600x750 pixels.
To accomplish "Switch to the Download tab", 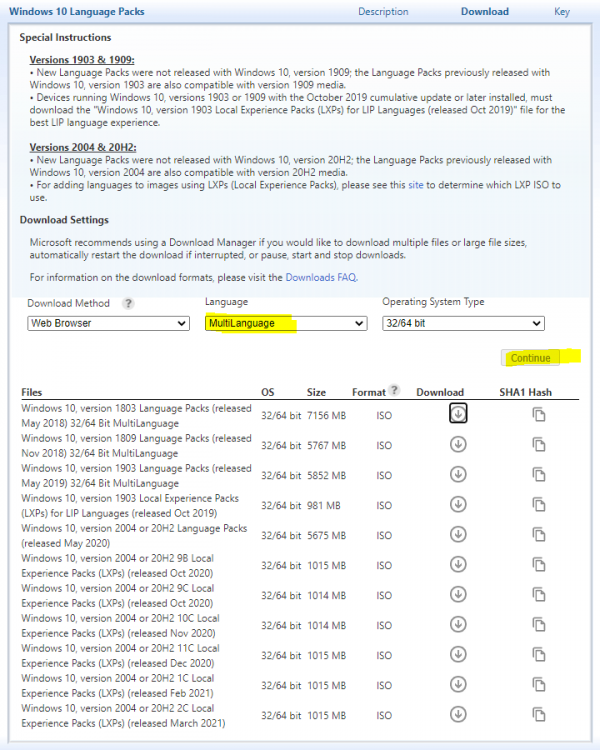I will [485, 11].
